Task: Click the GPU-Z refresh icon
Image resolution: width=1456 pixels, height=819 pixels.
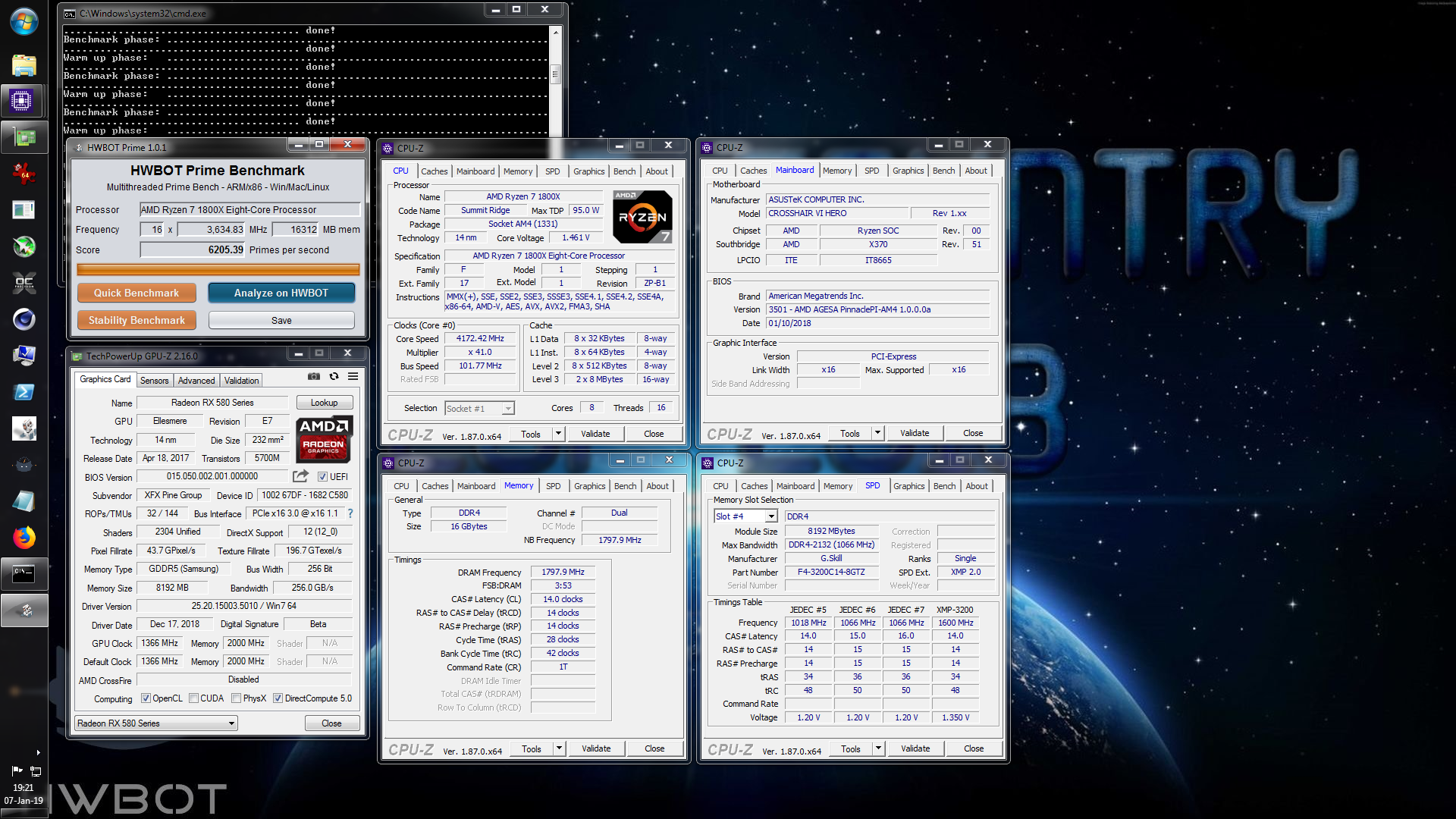Action: click(x=334, y=376)
